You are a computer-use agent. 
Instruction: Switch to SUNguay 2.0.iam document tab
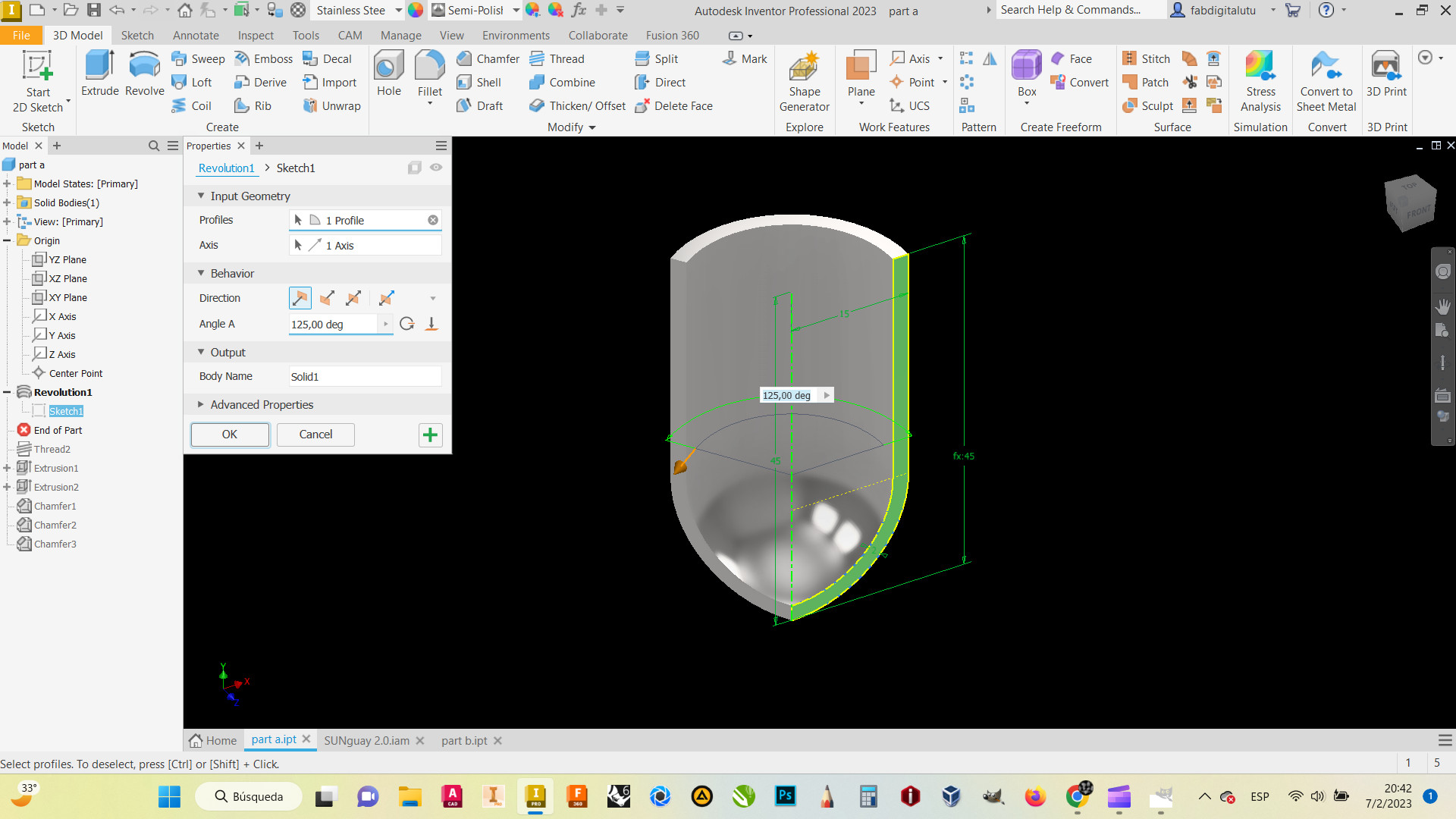pyautogui.click(x=366, y=741)
